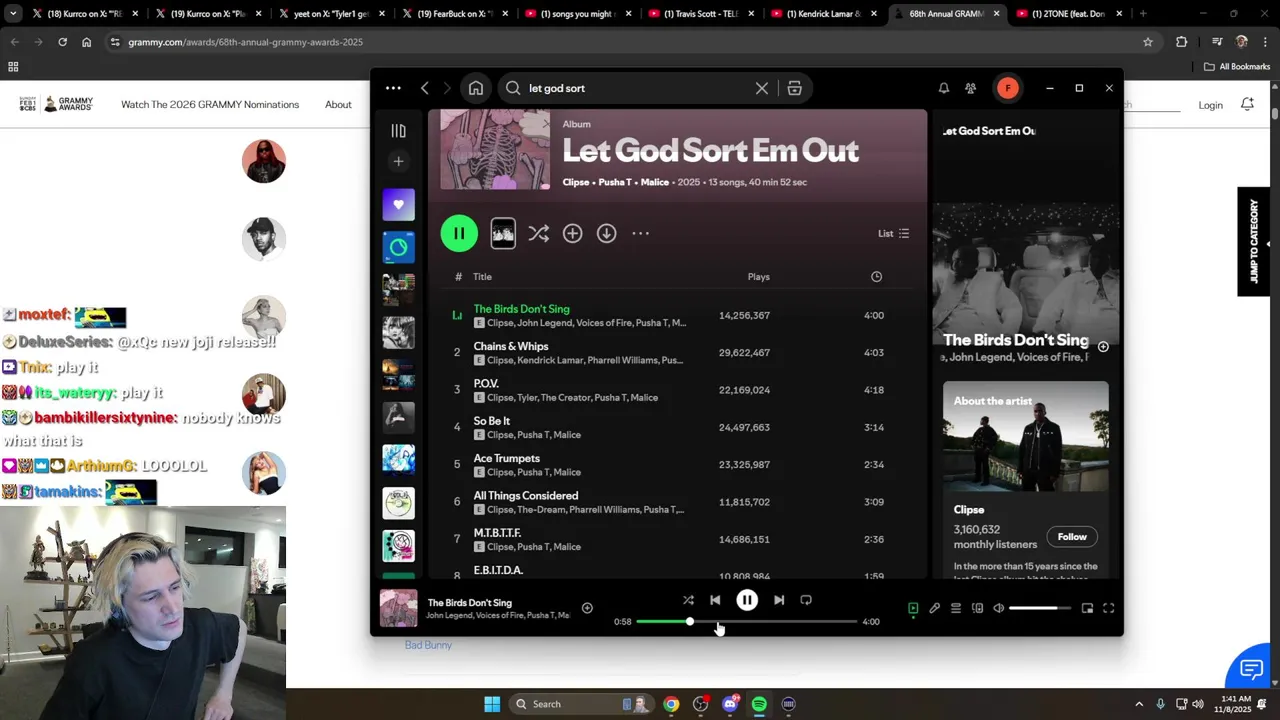
Task: Open Connect to a device
Action: (977, 608)
